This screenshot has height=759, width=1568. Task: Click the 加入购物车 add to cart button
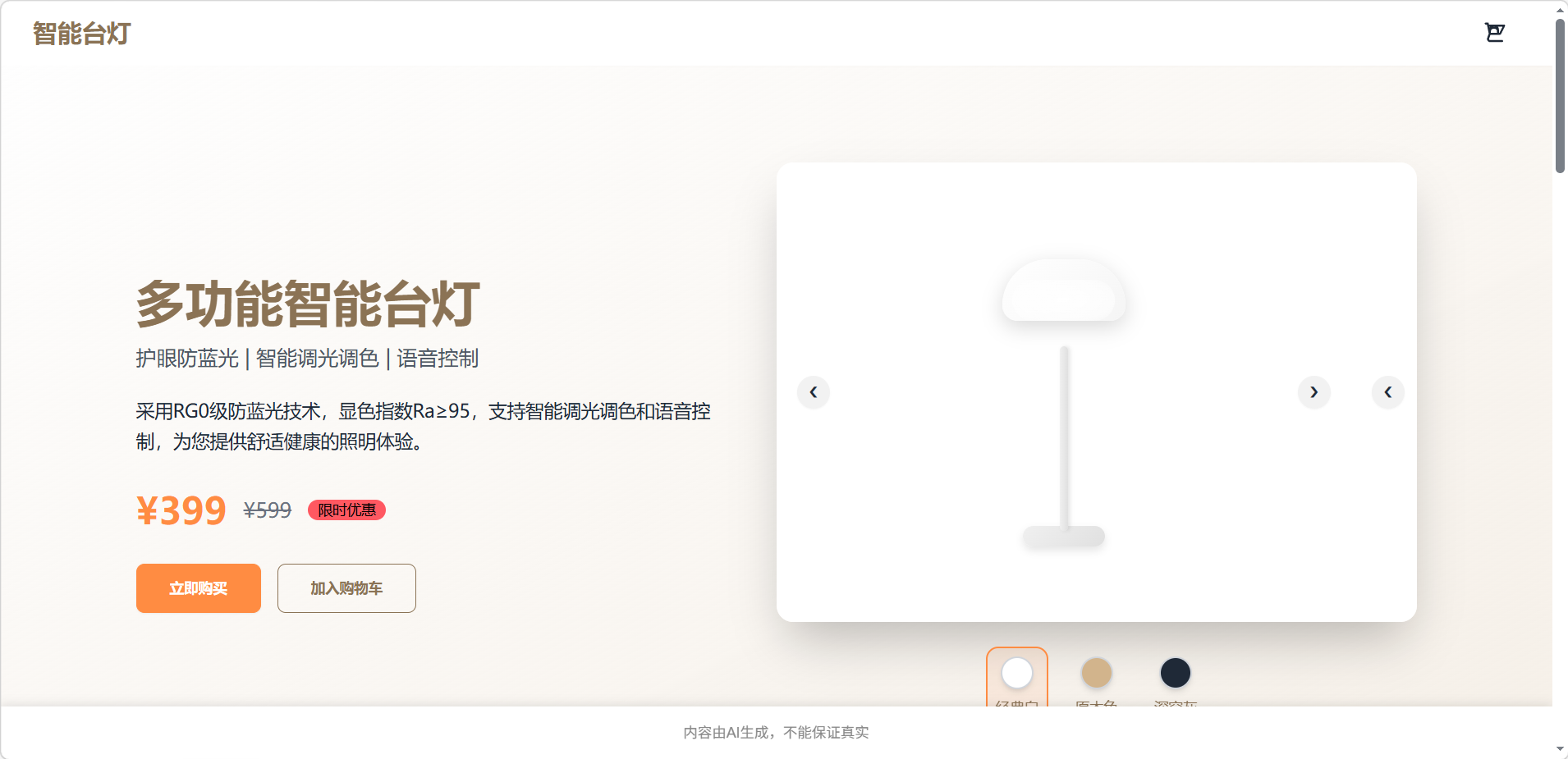346,588
